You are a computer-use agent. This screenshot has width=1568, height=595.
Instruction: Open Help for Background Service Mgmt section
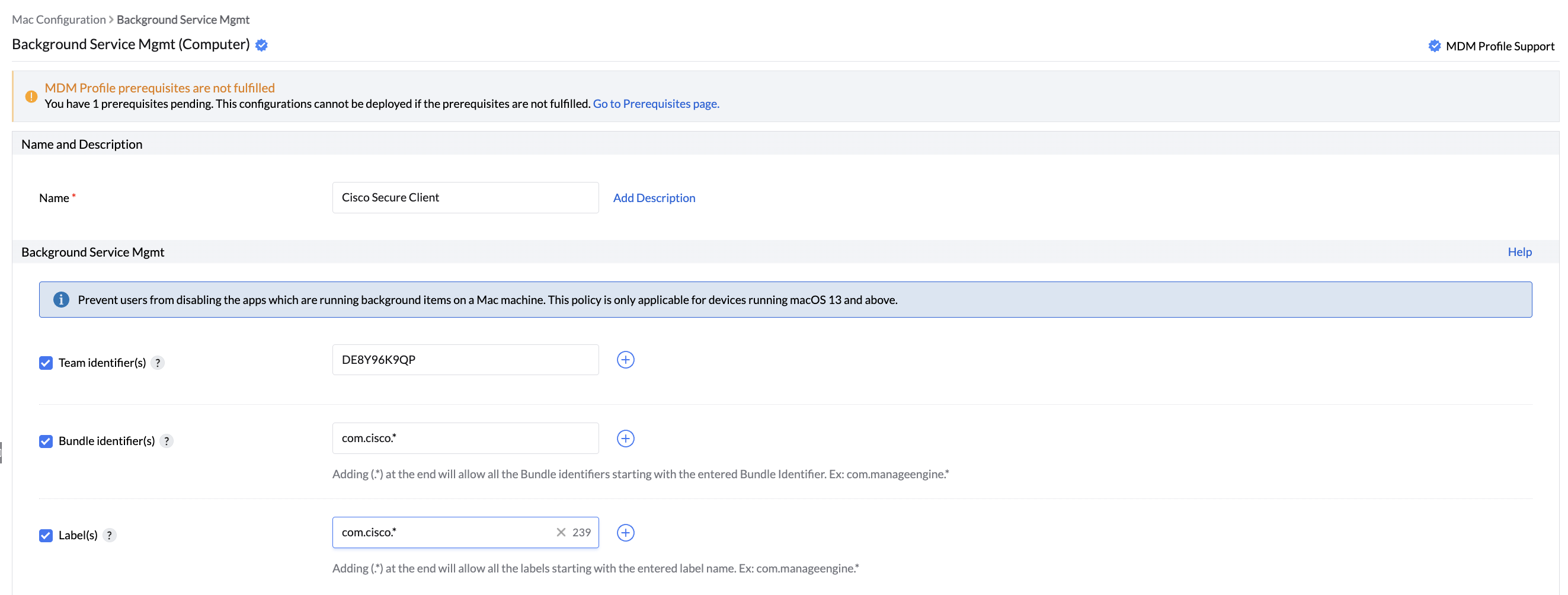[x=1519, y=251]
